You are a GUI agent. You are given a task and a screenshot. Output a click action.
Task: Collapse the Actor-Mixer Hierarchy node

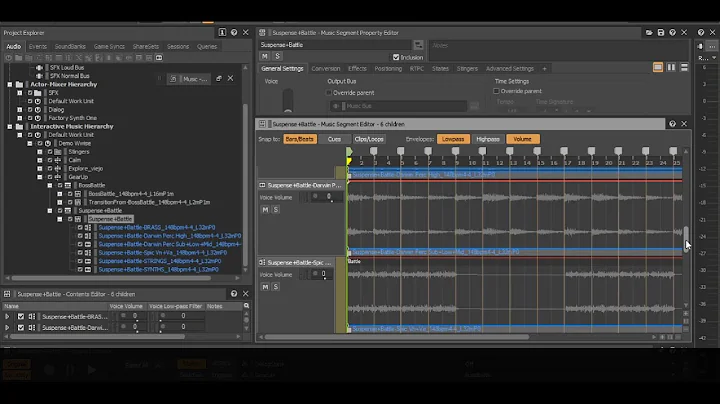(x=10, y=84)
